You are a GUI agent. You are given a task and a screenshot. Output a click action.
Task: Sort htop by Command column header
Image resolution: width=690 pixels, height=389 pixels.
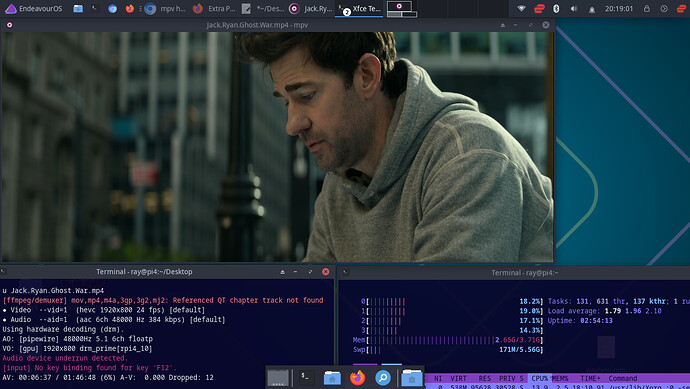(623, 378)
